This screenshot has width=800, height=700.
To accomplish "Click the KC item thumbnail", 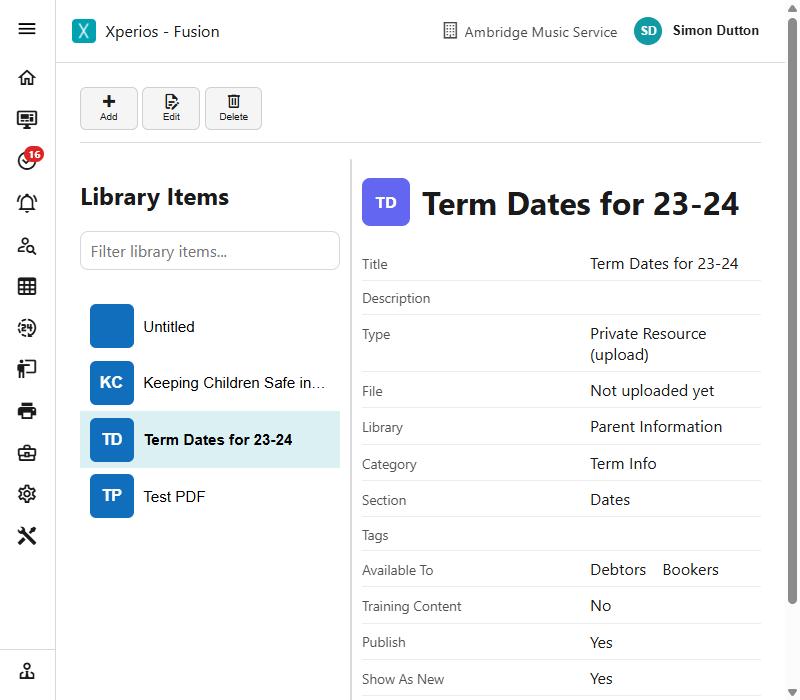I will click(x=112, y=383).
